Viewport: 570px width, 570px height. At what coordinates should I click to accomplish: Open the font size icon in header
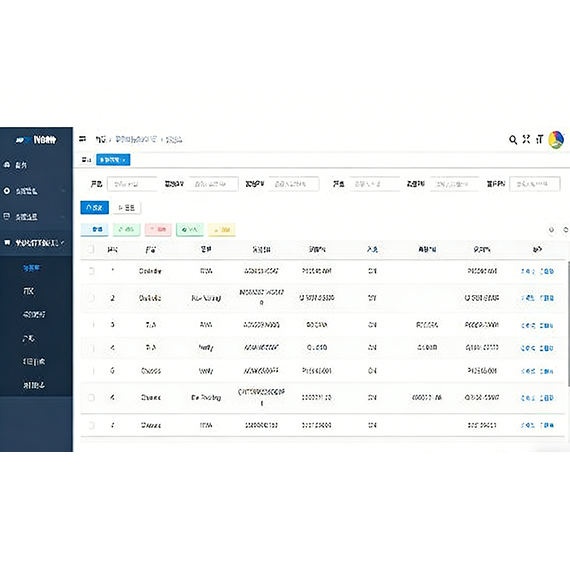[x=539, y=139]
